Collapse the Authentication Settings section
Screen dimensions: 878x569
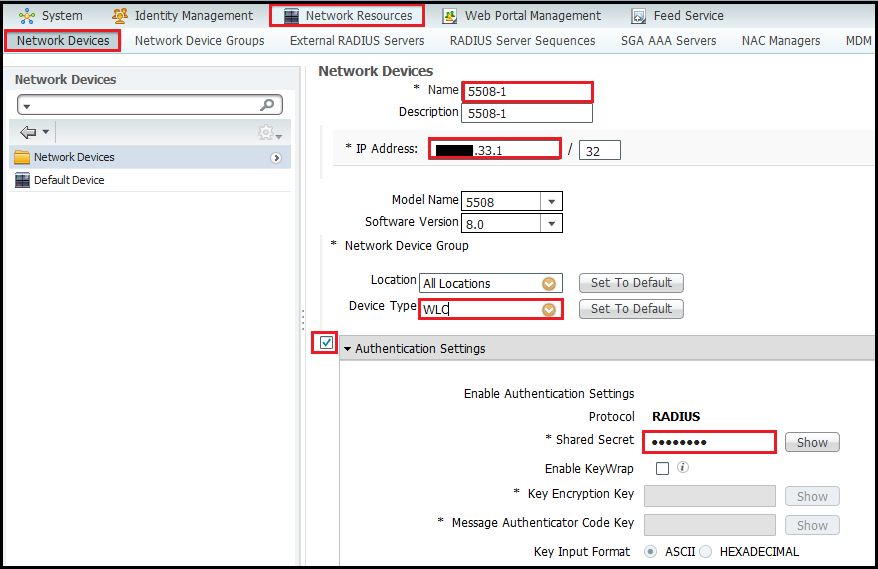348,349
